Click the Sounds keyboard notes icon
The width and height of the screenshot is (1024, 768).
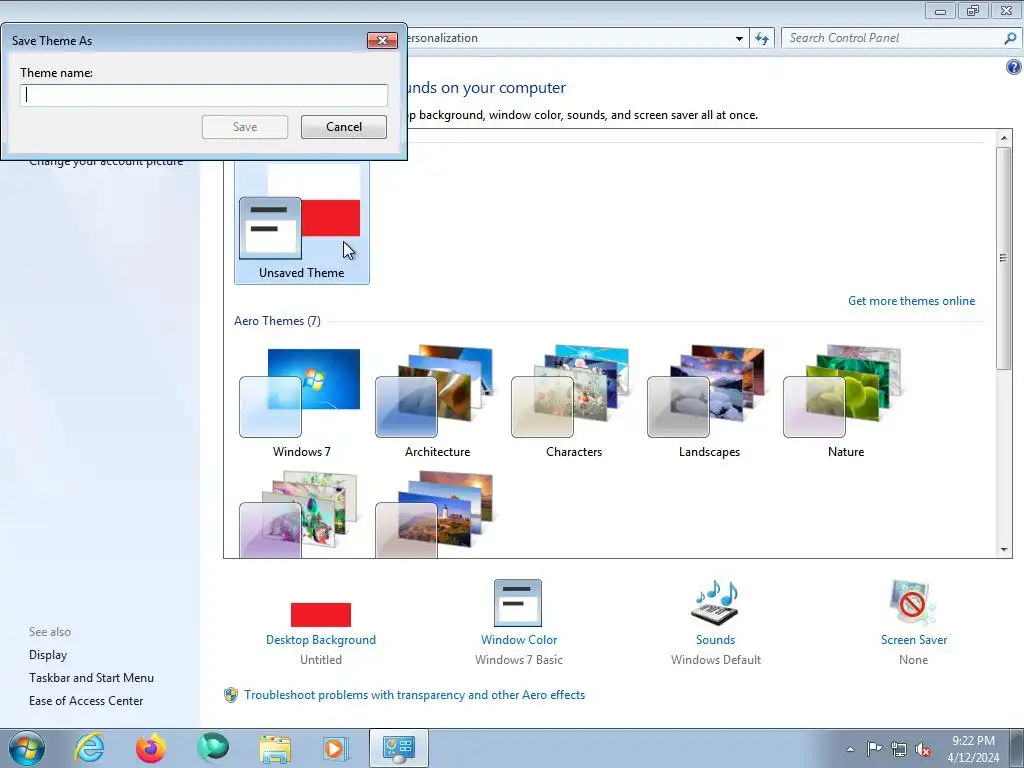(x=715, y=603)
